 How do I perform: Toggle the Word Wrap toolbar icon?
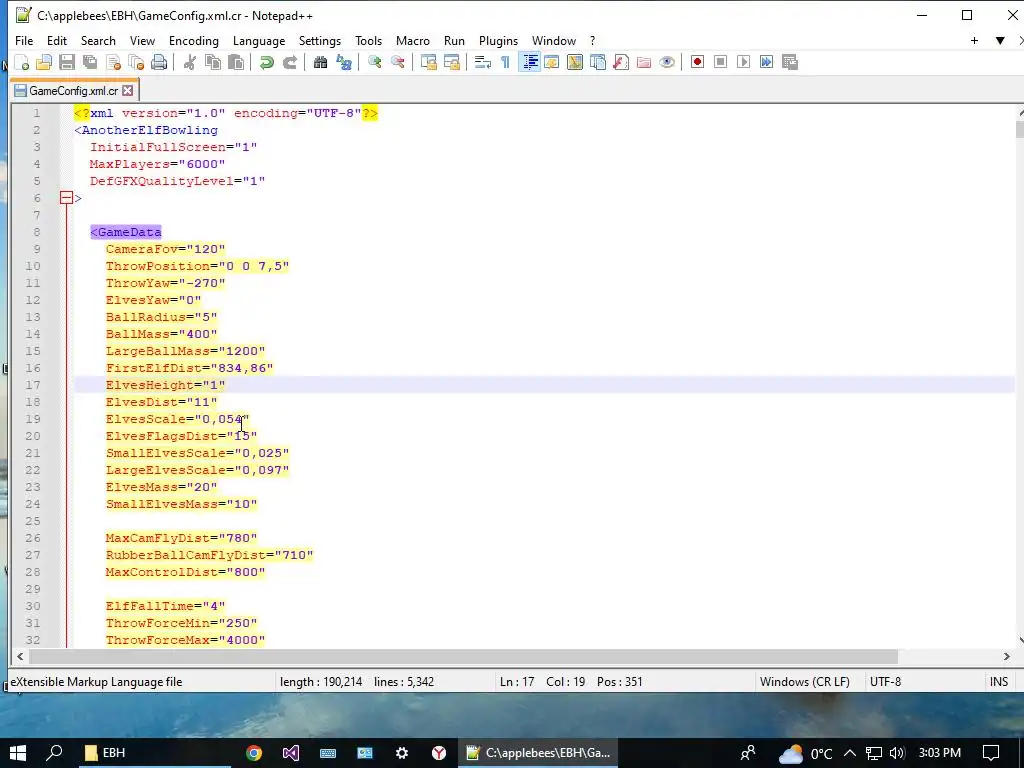483,62
